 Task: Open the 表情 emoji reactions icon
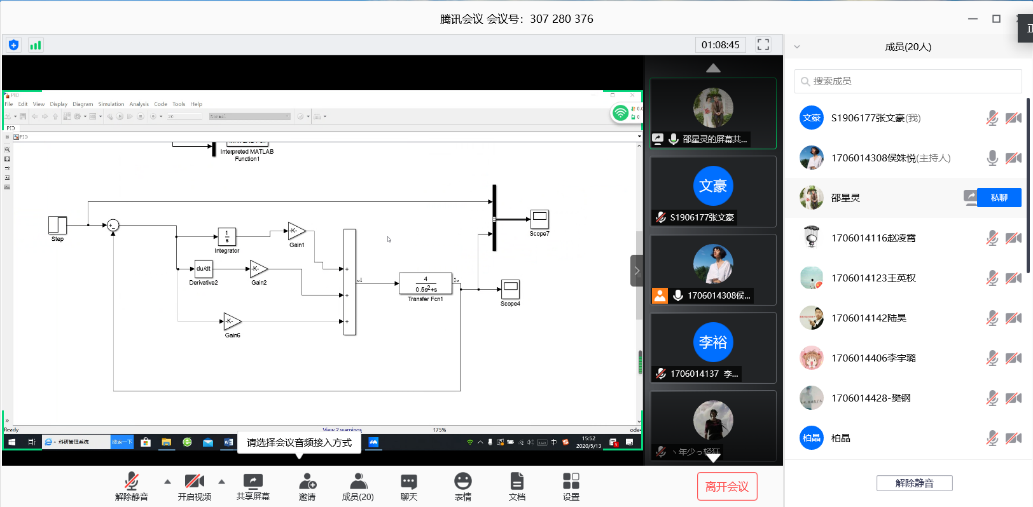pos(462,482)
